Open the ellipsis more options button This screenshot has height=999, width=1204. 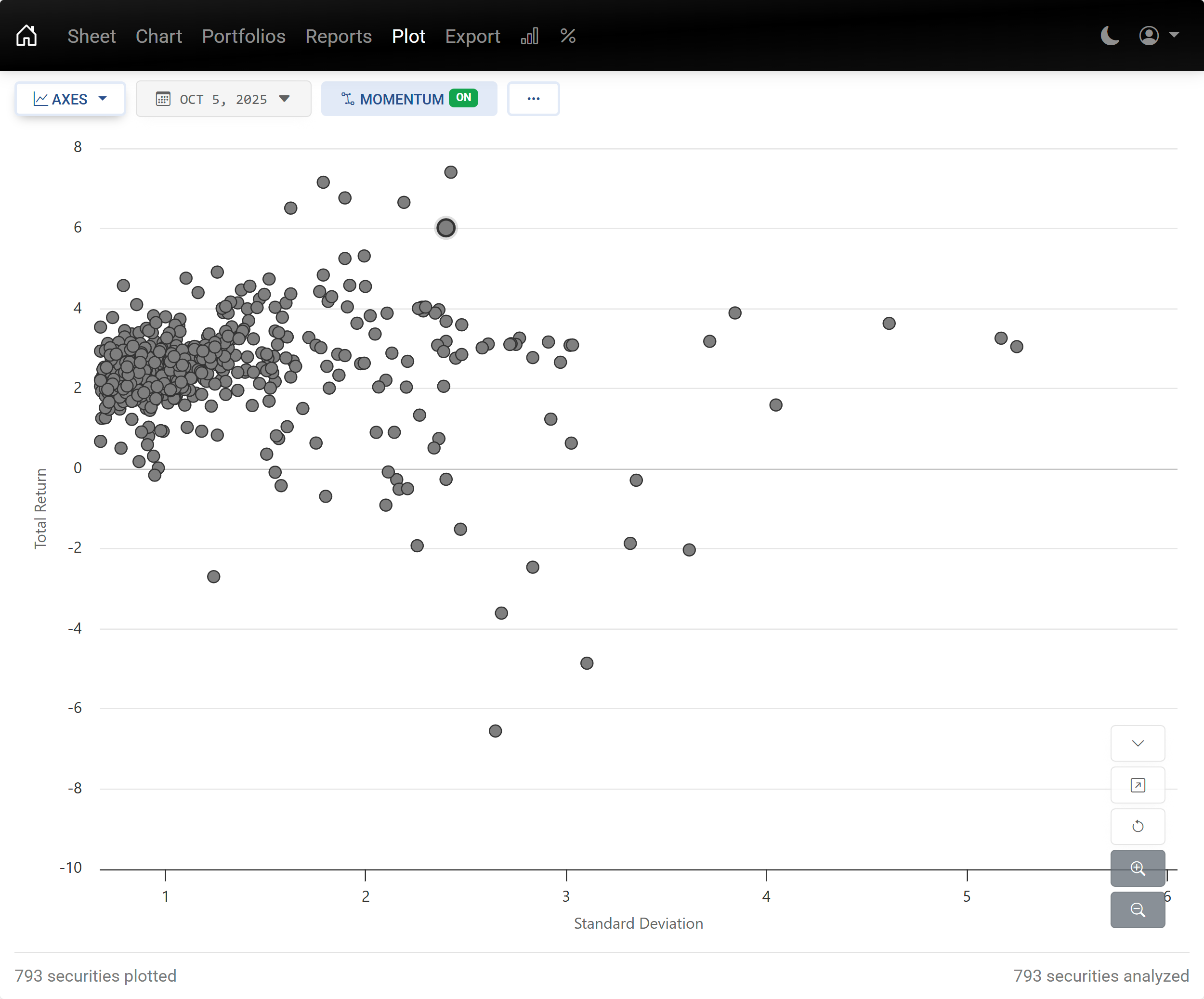[x=533, y=98]
